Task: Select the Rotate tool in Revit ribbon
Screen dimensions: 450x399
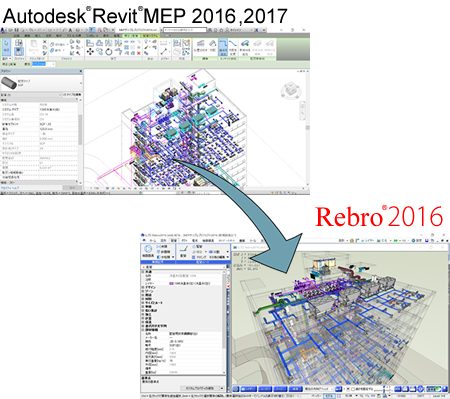Action: pos(109,52)
